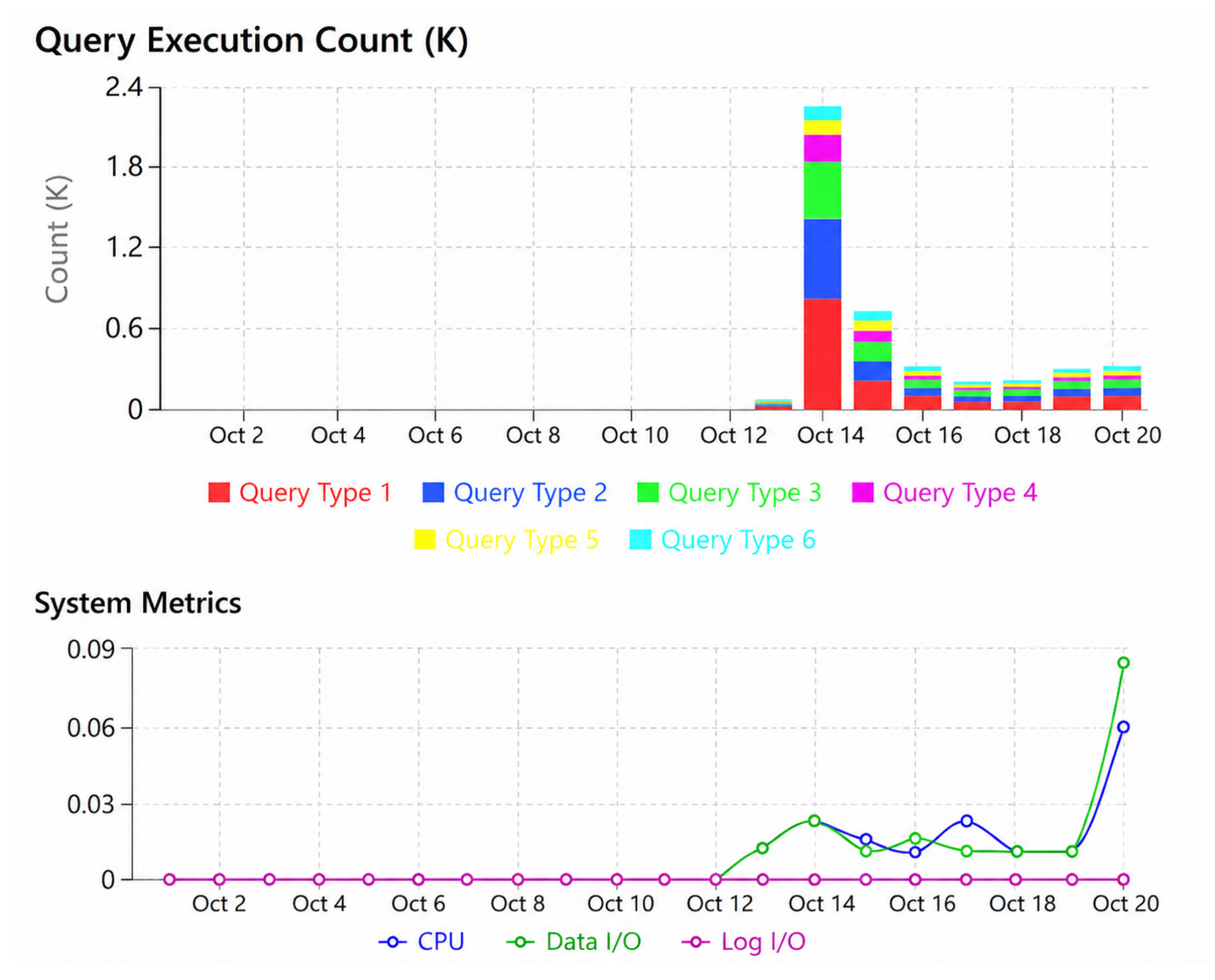
Task: Toggle Query Type 1 red legend swatch
Action: [219, 493]
